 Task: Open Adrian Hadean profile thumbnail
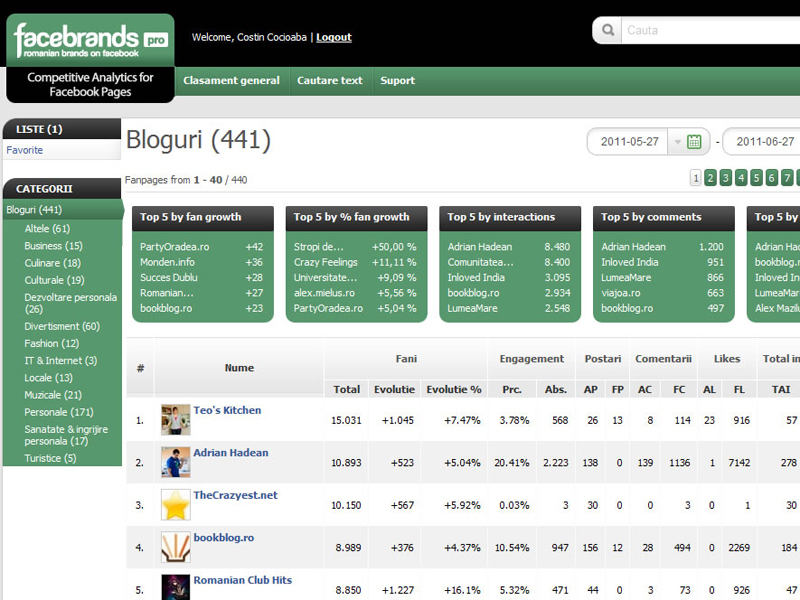tap(176, 462)
